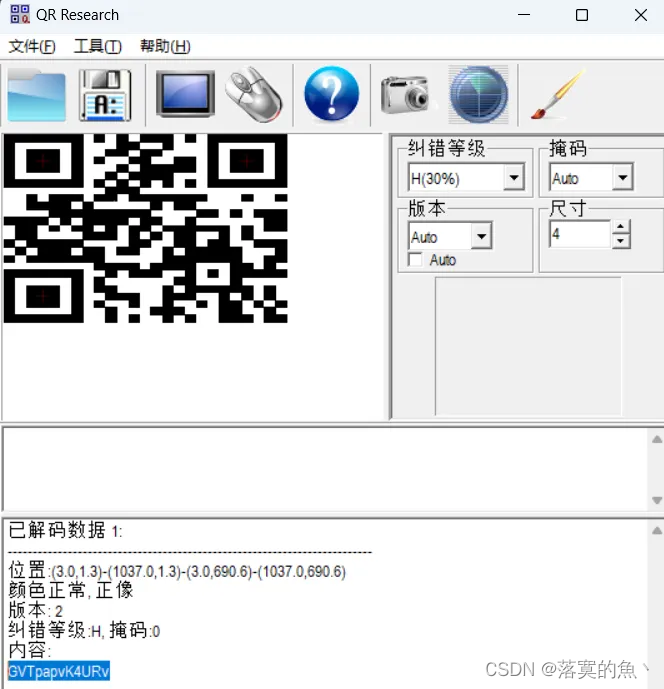Click the 位置 coordinates line
The image size is (664, 689).
click(177, 571)
